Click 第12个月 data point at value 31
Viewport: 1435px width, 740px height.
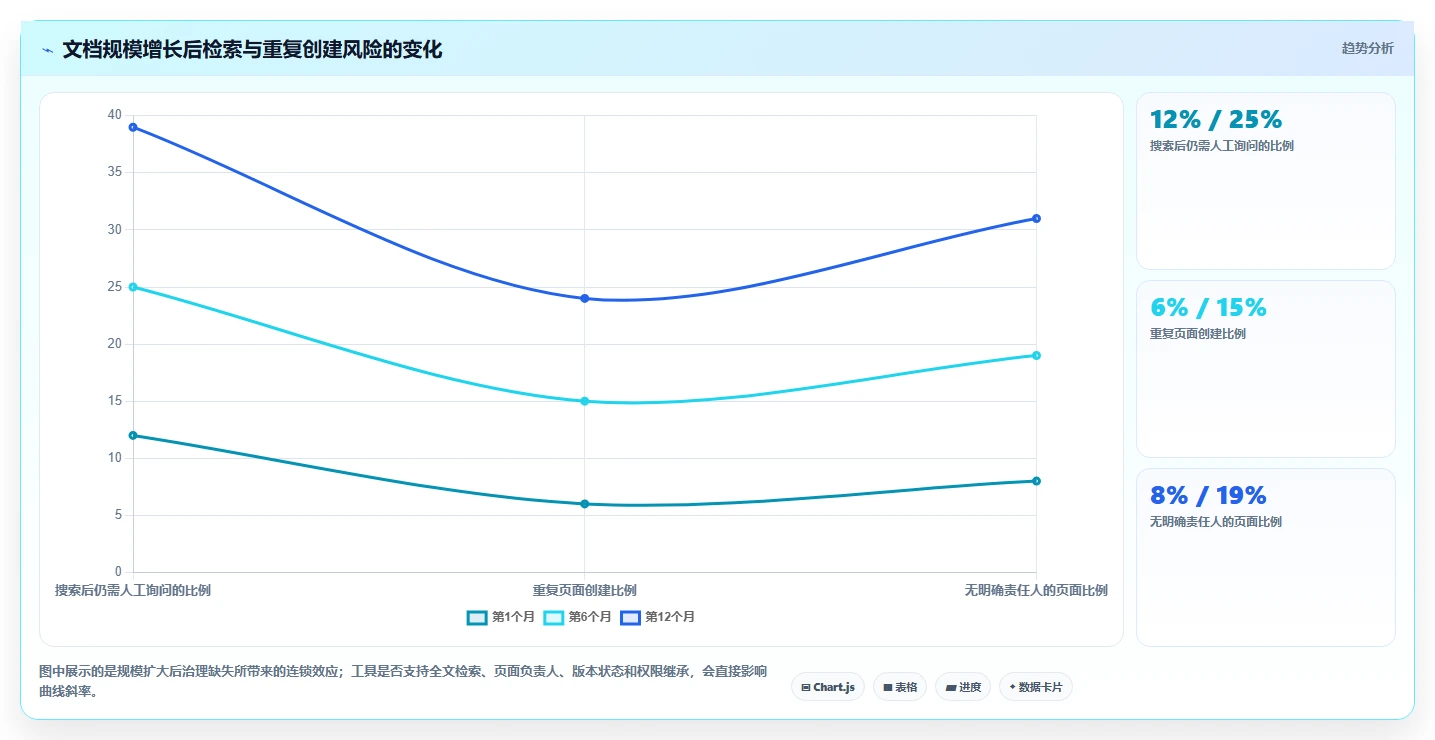tap(1036, 218)
